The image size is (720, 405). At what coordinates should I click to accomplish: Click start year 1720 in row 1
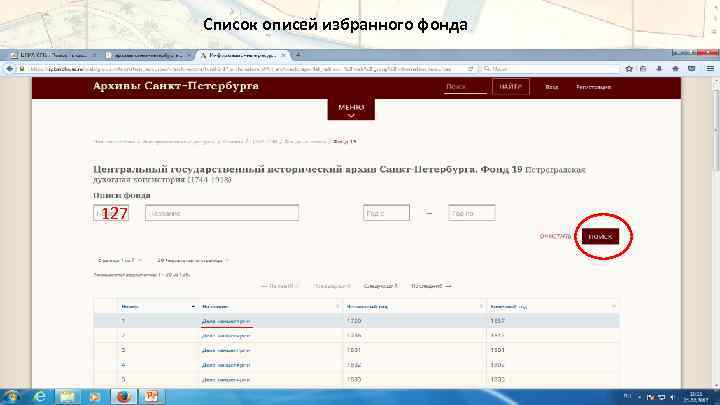click(x=354, y=321)
